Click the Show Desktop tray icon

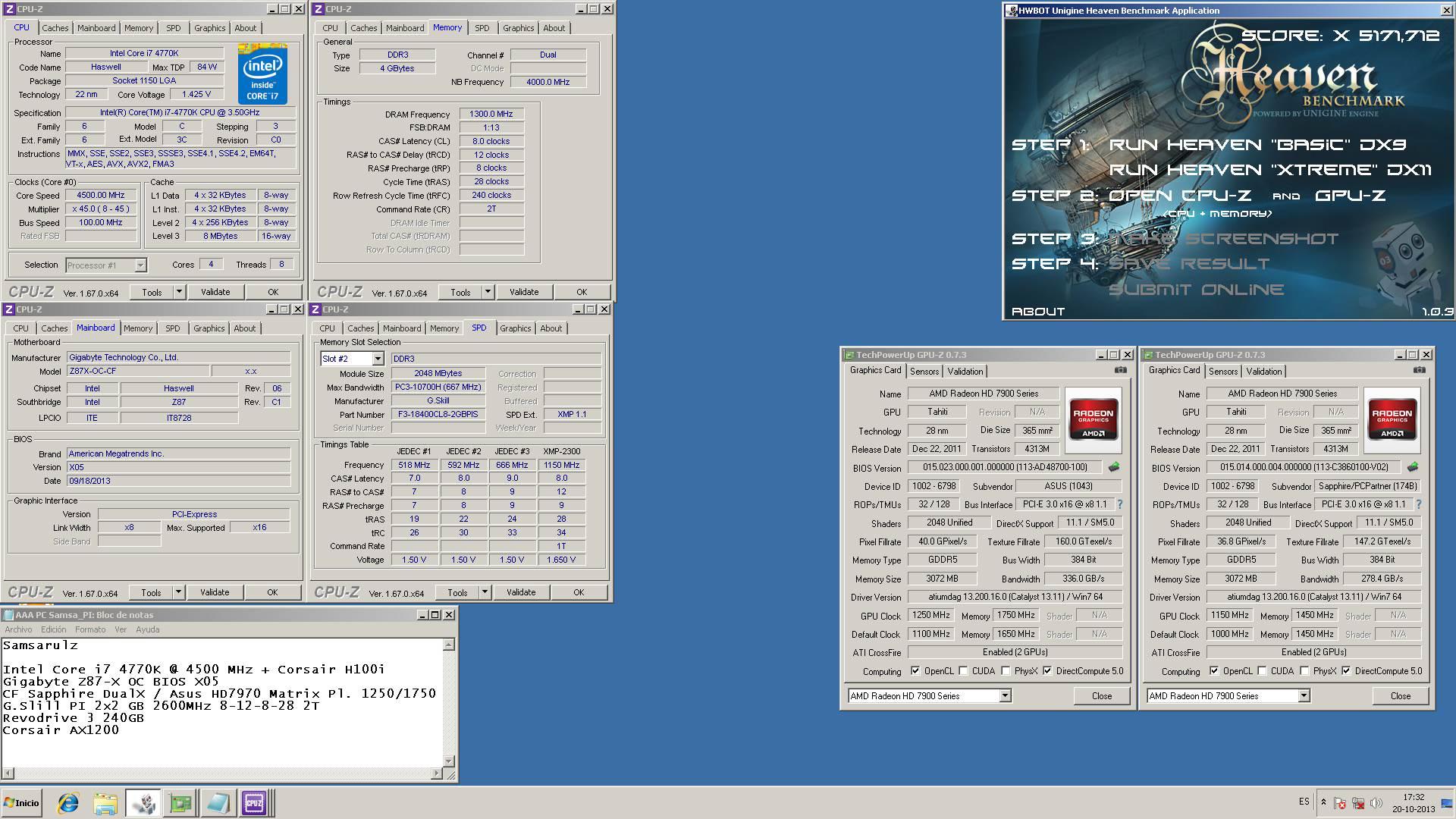pos(1447,803)
